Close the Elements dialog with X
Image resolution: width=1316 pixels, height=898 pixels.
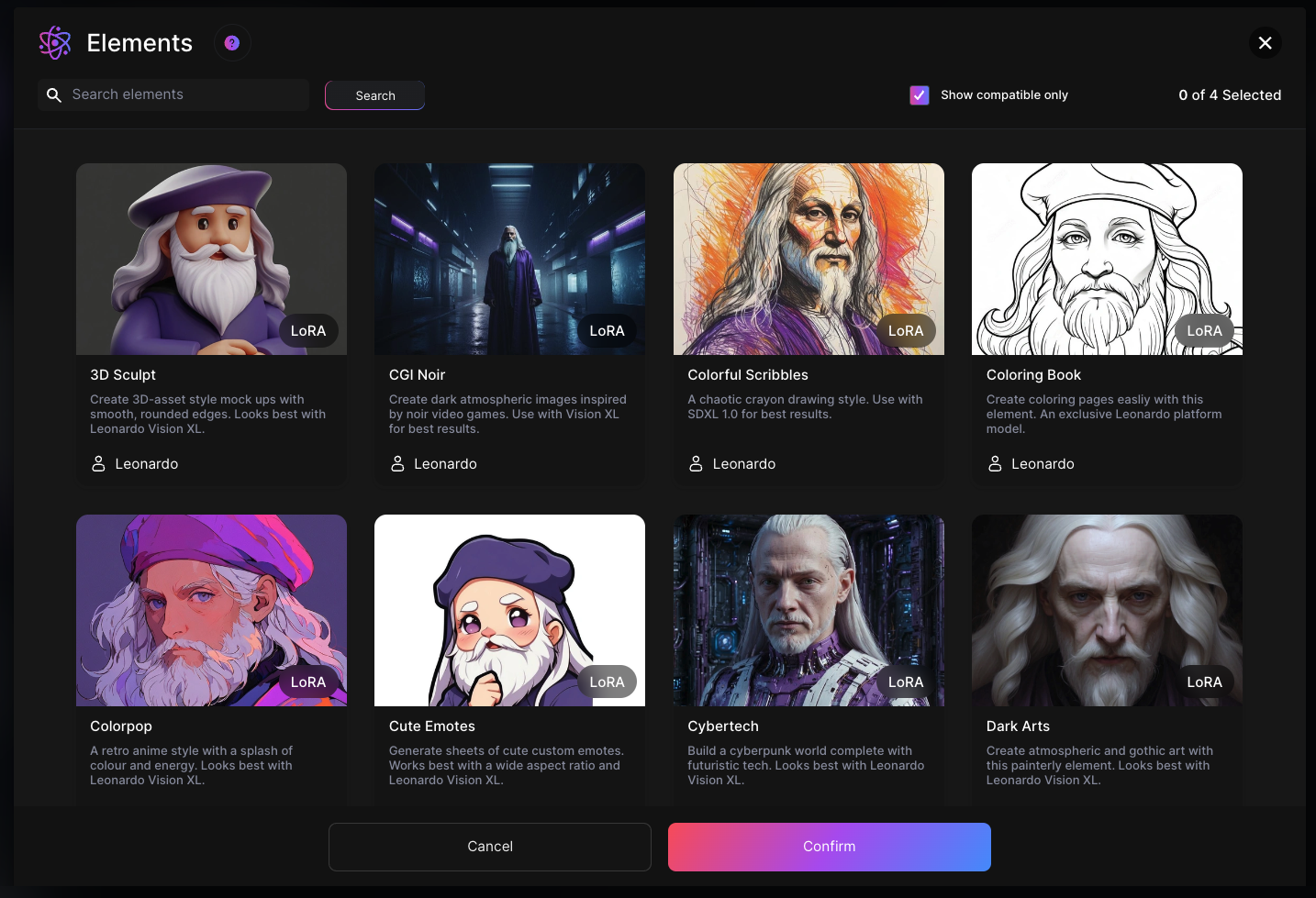(x=1265, y=43)
